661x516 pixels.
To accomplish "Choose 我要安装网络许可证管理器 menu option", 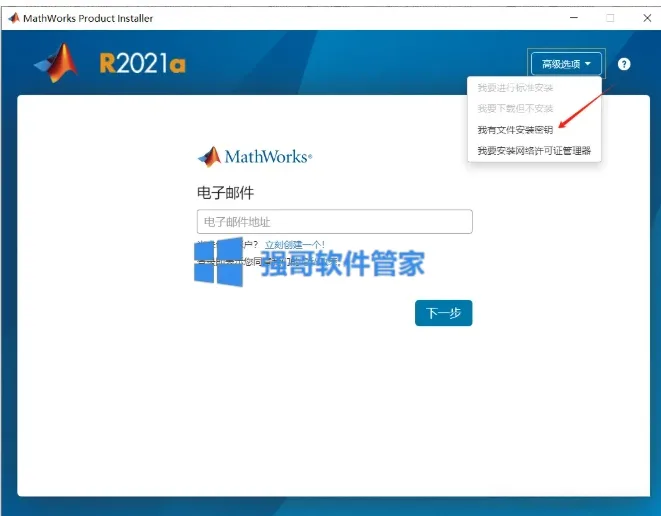I will tap(534, 150).
